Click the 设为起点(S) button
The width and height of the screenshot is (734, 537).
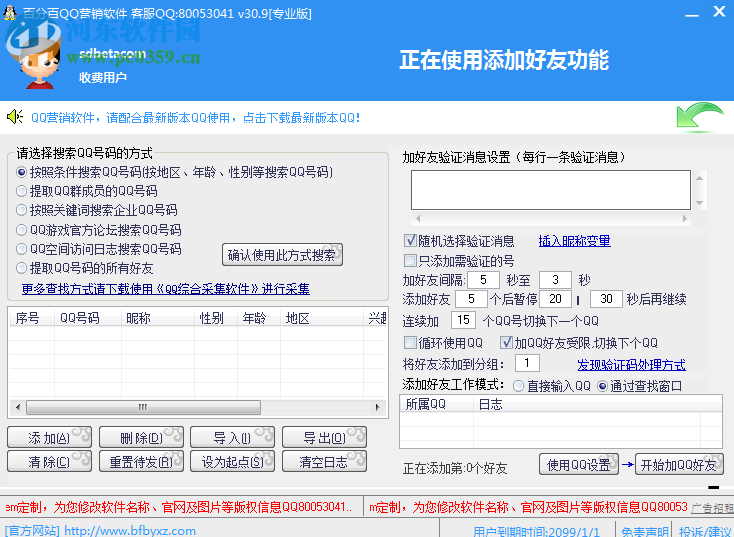click(x=232, y=462)
